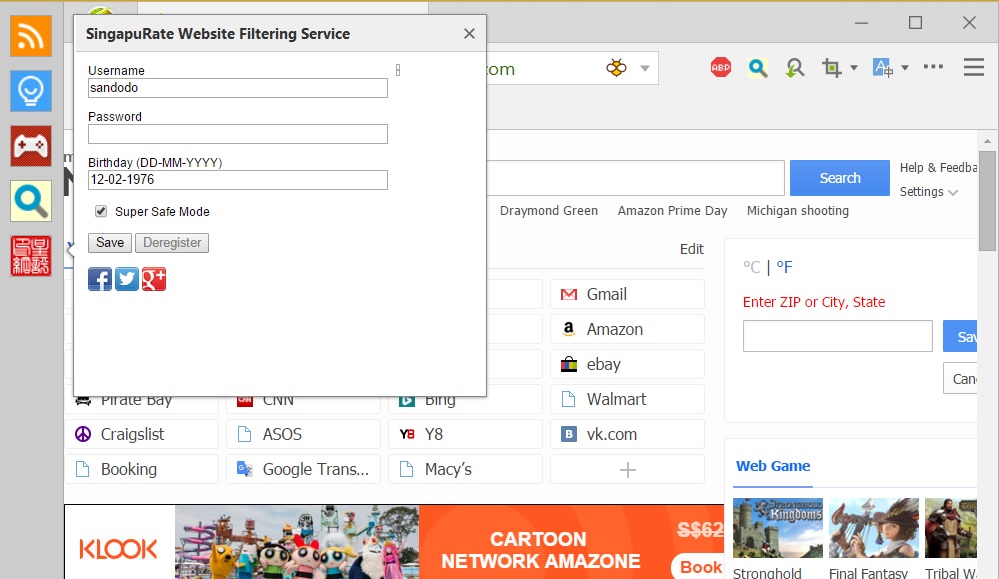The height and width of the screenshot is (579, 999).
Task: Click Edit for the shortcut tiles
Action: coord(691,249)
